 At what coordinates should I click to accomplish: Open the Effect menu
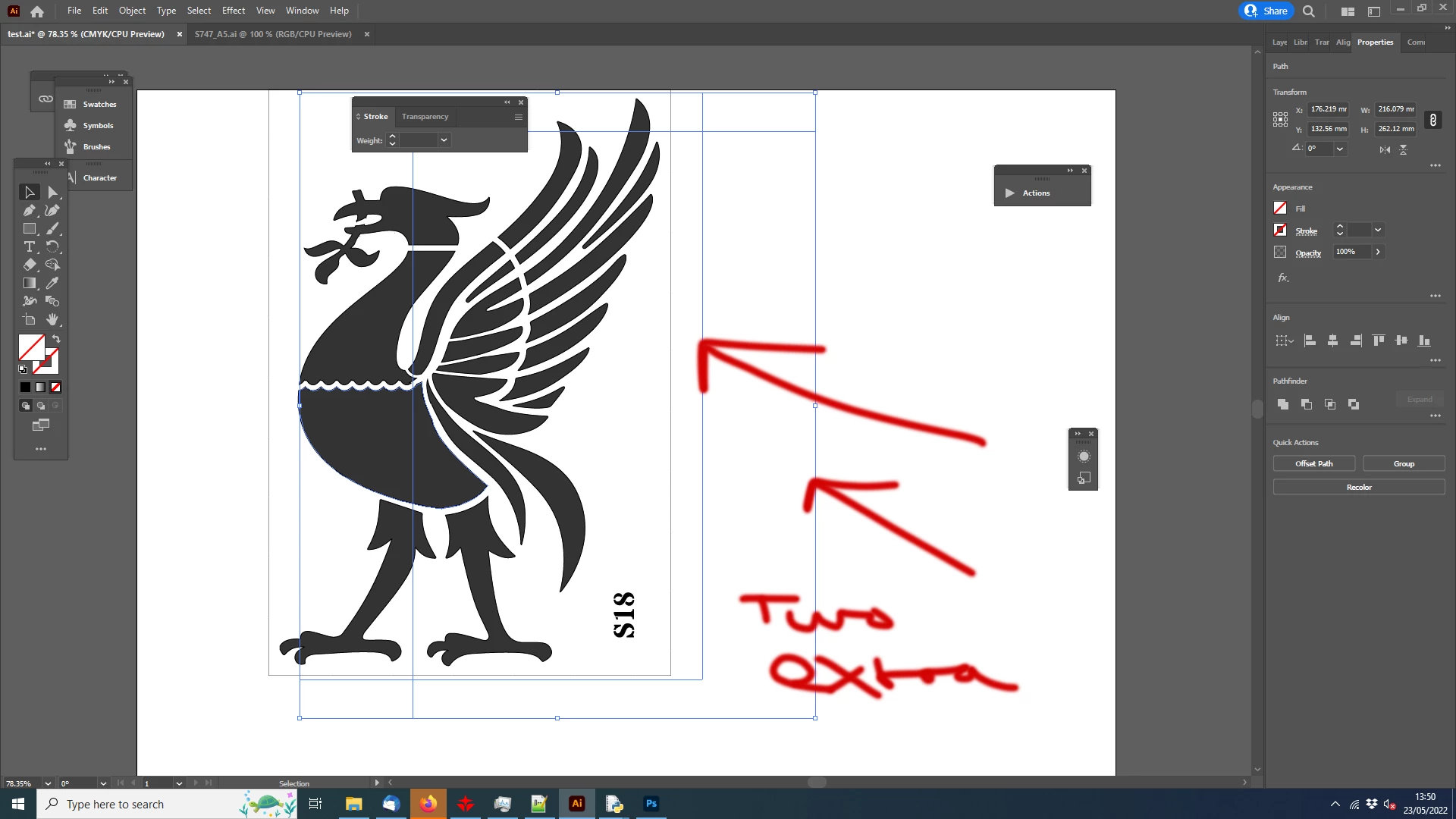[233, 11]
